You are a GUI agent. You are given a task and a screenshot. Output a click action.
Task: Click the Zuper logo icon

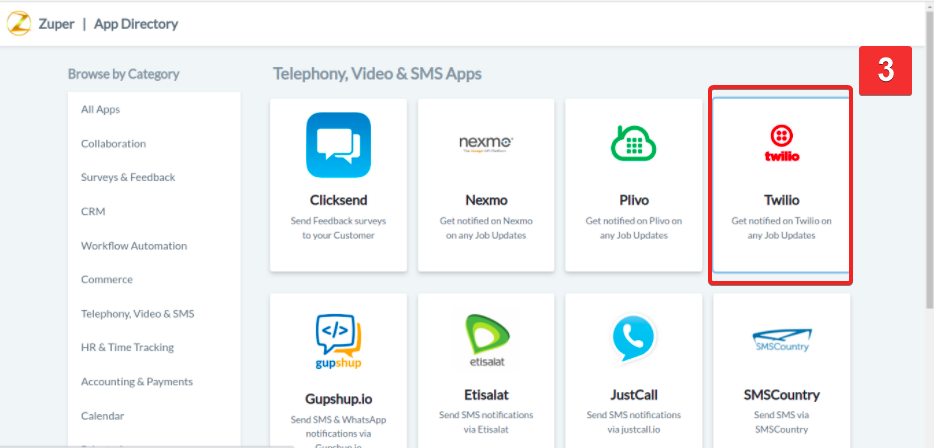click(x=19, y=23)
